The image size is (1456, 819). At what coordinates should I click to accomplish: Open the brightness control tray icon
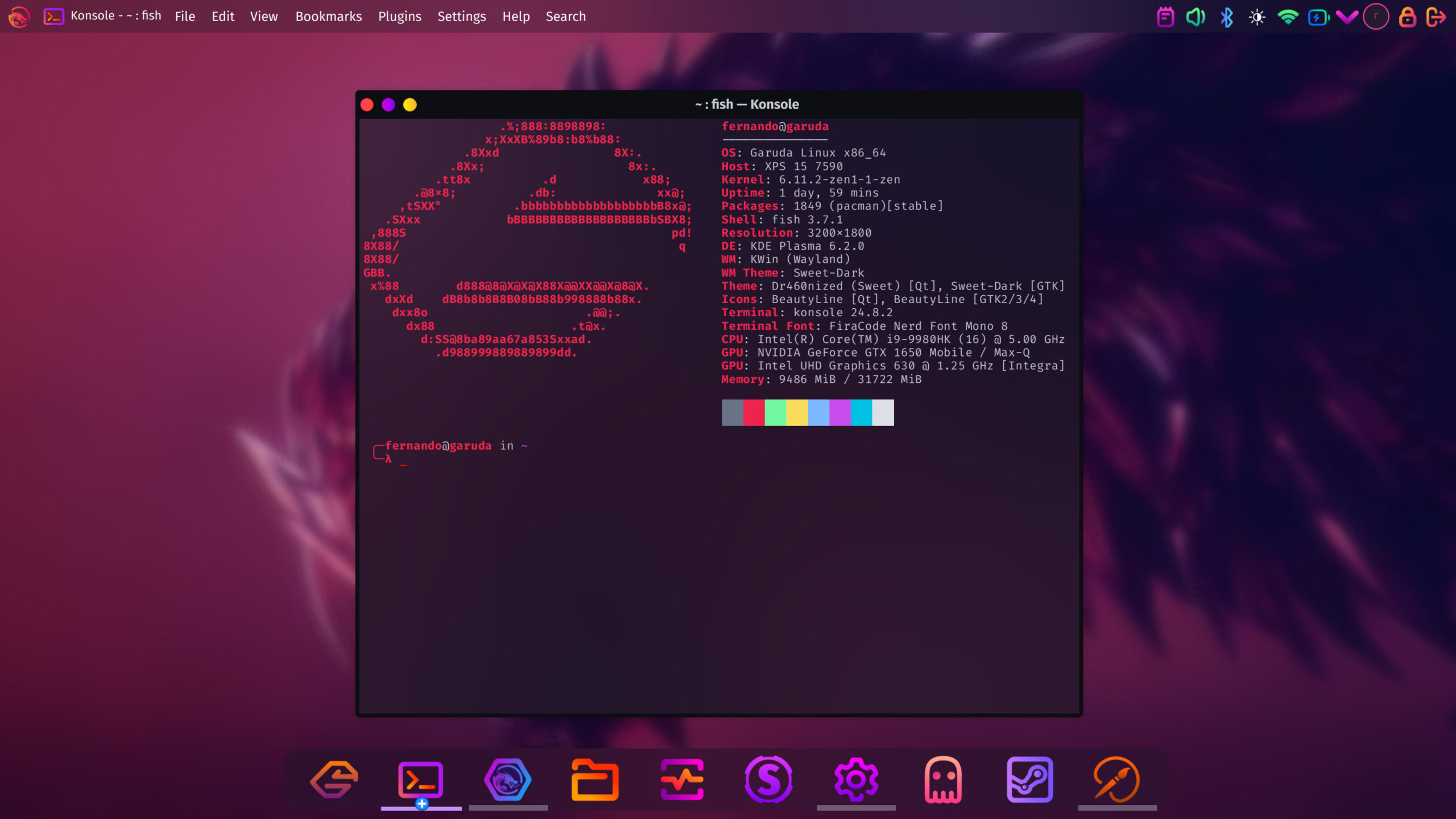[x=1257, y=17]
